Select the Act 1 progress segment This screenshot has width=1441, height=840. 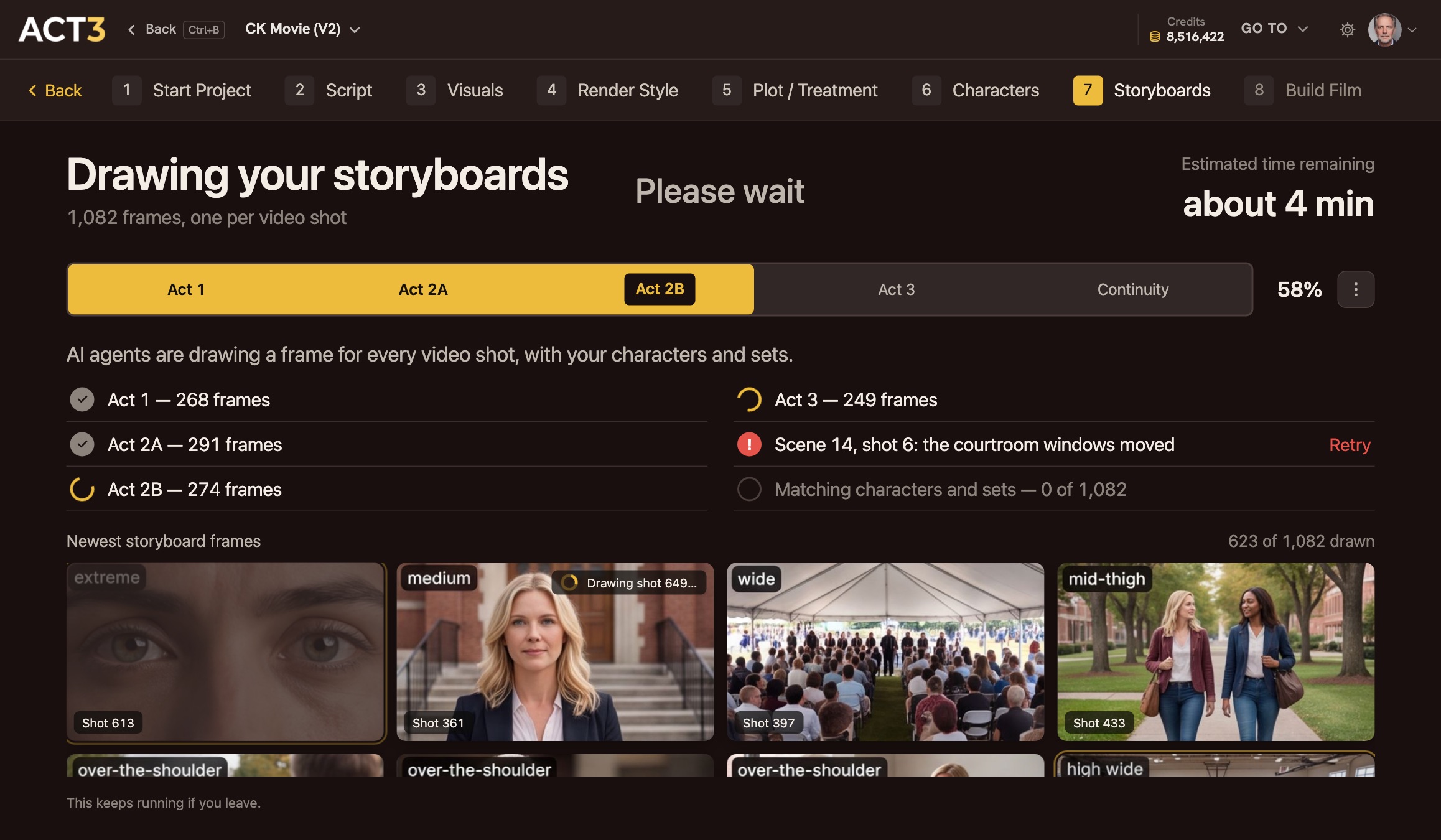(186, 289)
